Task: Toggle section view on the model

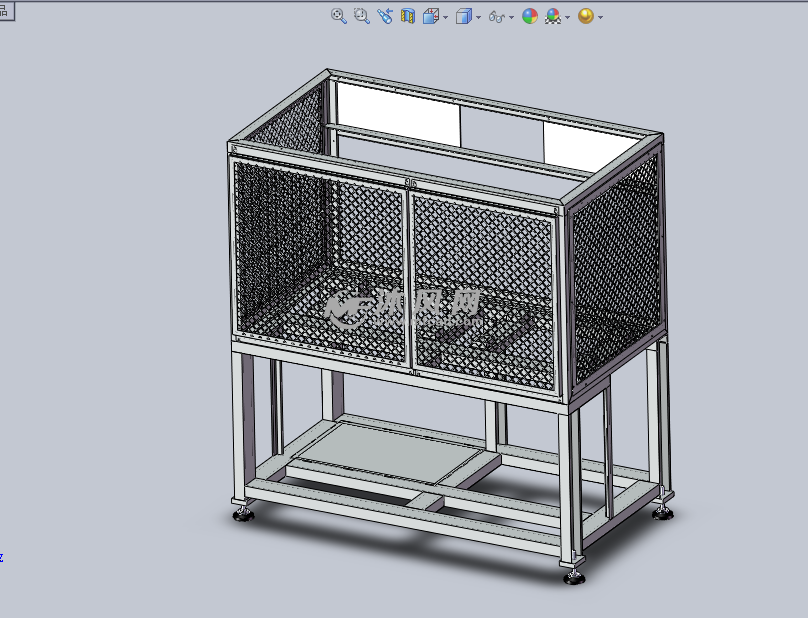Action: (406, 14)
